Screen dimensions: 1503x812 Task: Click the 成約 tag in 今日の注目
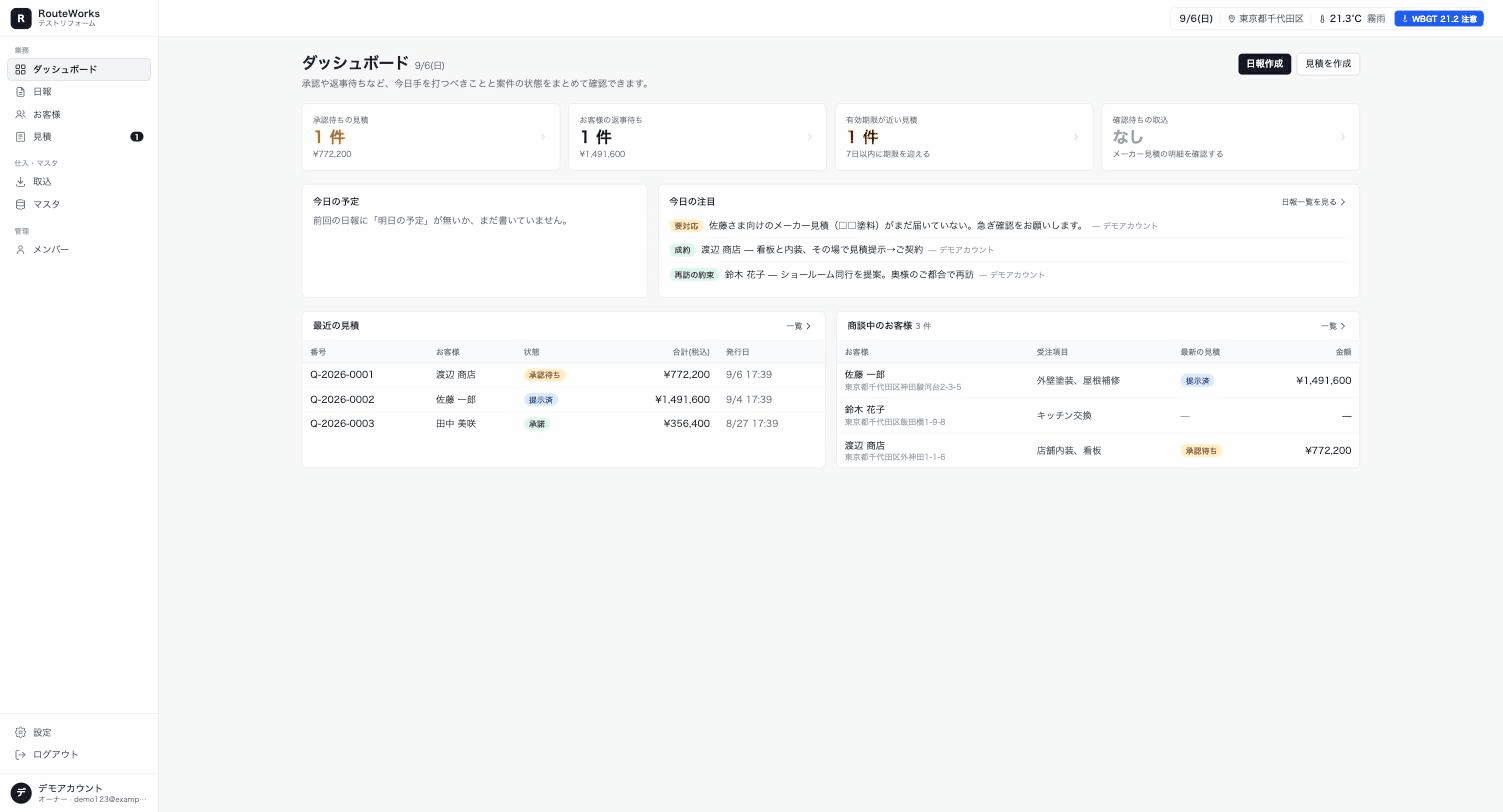(682, 250)
